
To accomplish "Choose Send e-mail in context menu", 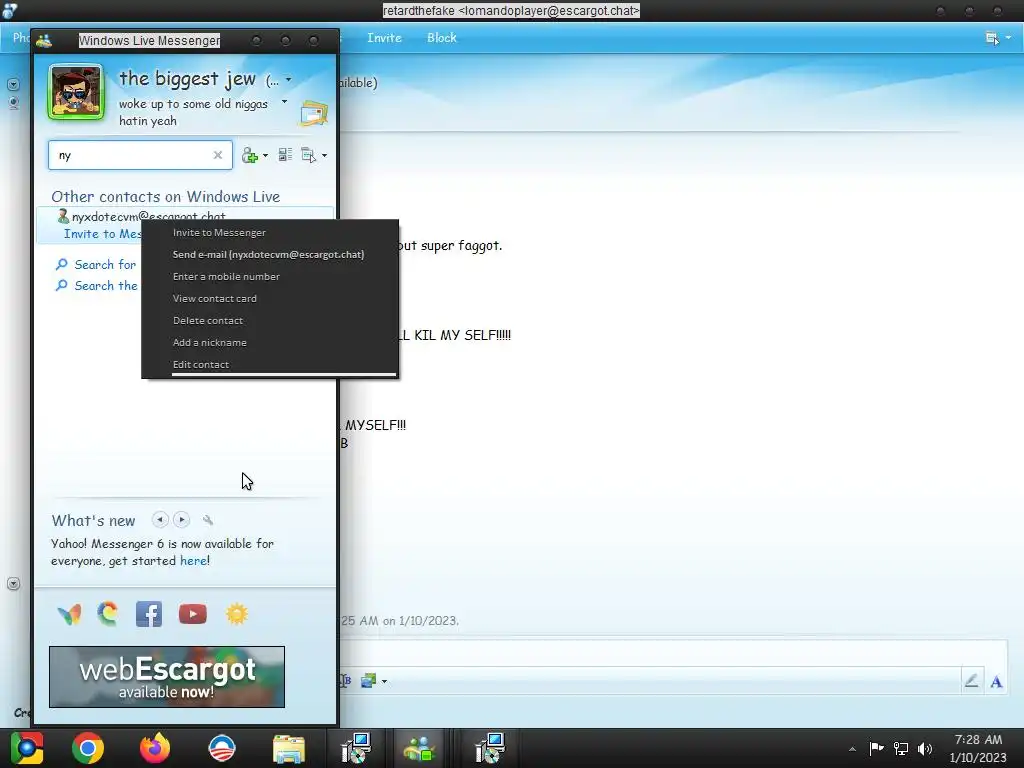I will [270, 255].
